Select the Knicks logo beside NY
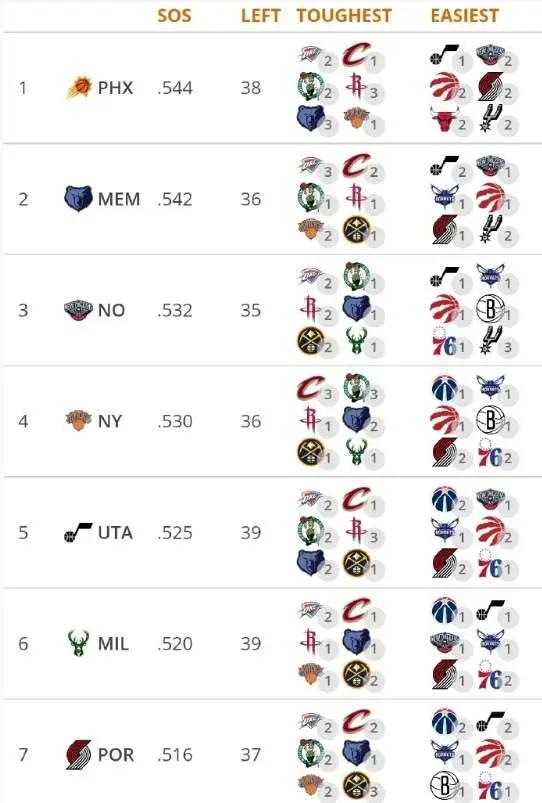This screenshot has width=542, height=803. 78,420
